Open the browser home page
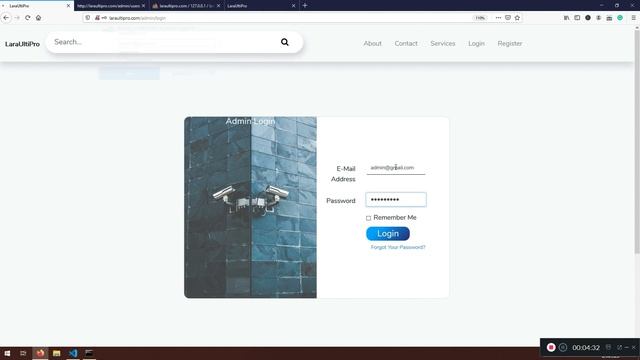The height and width of the screenshot is (360, 640). pyautogui.click(x=38, y=18)
